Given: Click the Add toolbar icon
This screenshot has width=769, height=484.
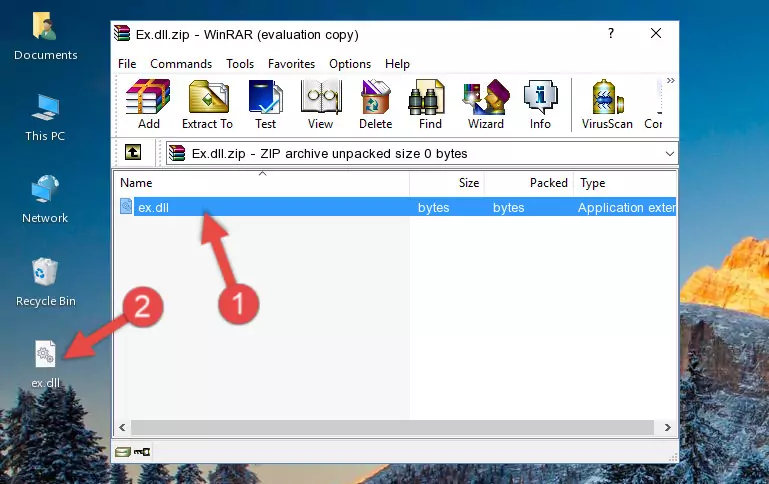Looking at the screenshot, I should 148,104.
